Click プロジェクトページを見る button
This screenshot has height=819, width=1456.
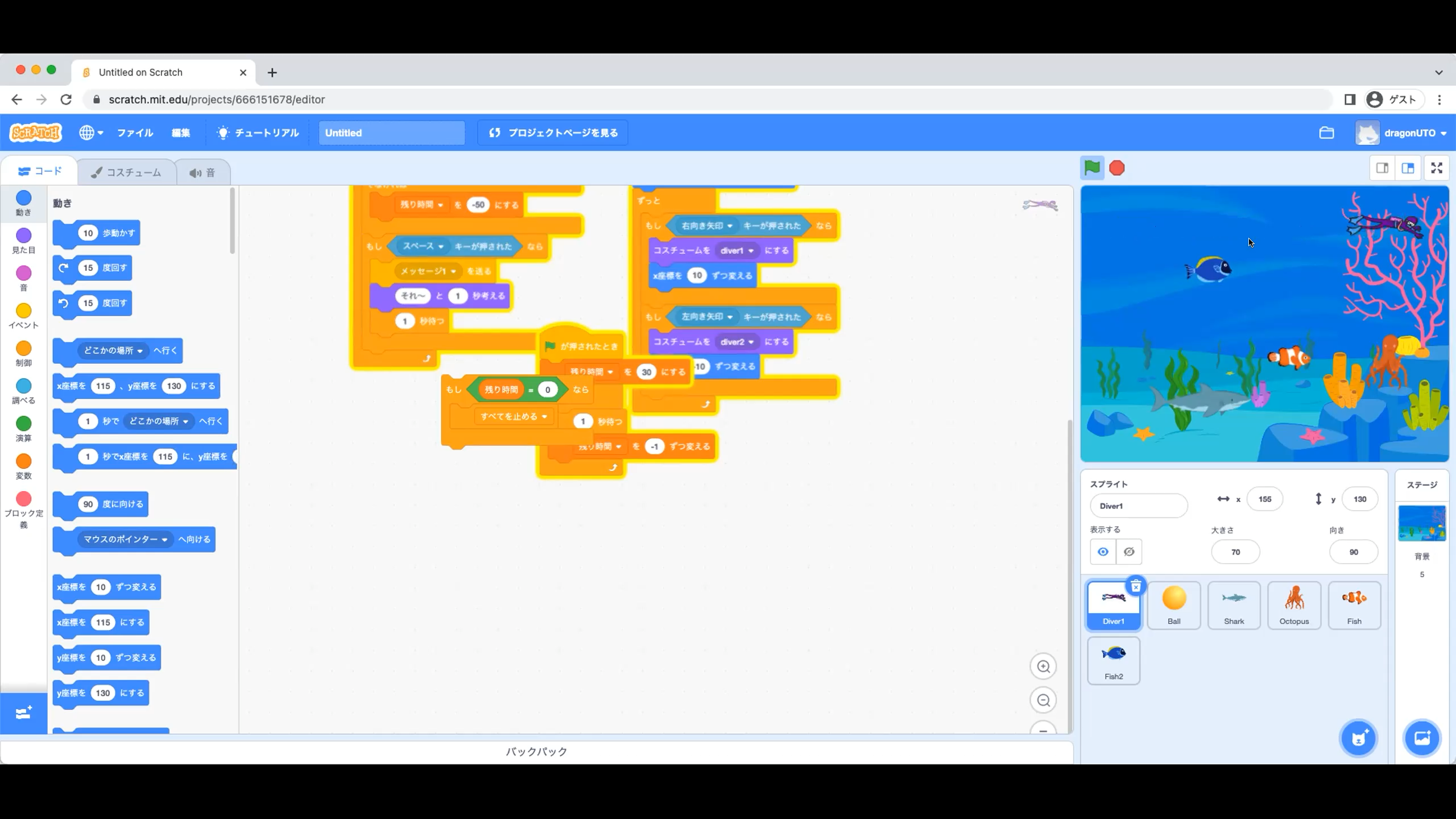[552, 133]
